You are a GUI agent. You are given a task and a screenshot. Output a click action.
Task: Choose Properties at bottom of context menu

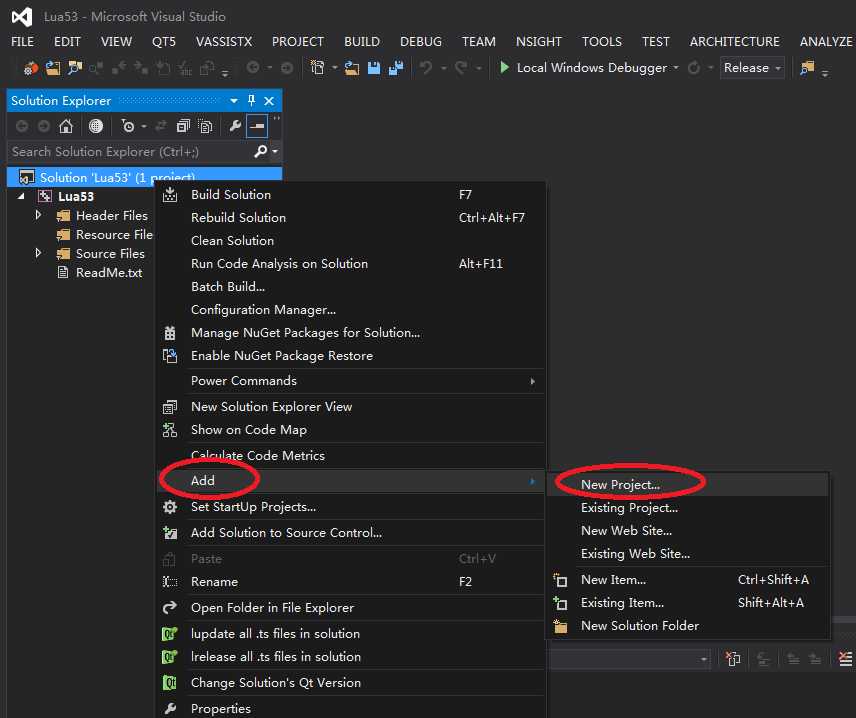[x=351, y=708]
